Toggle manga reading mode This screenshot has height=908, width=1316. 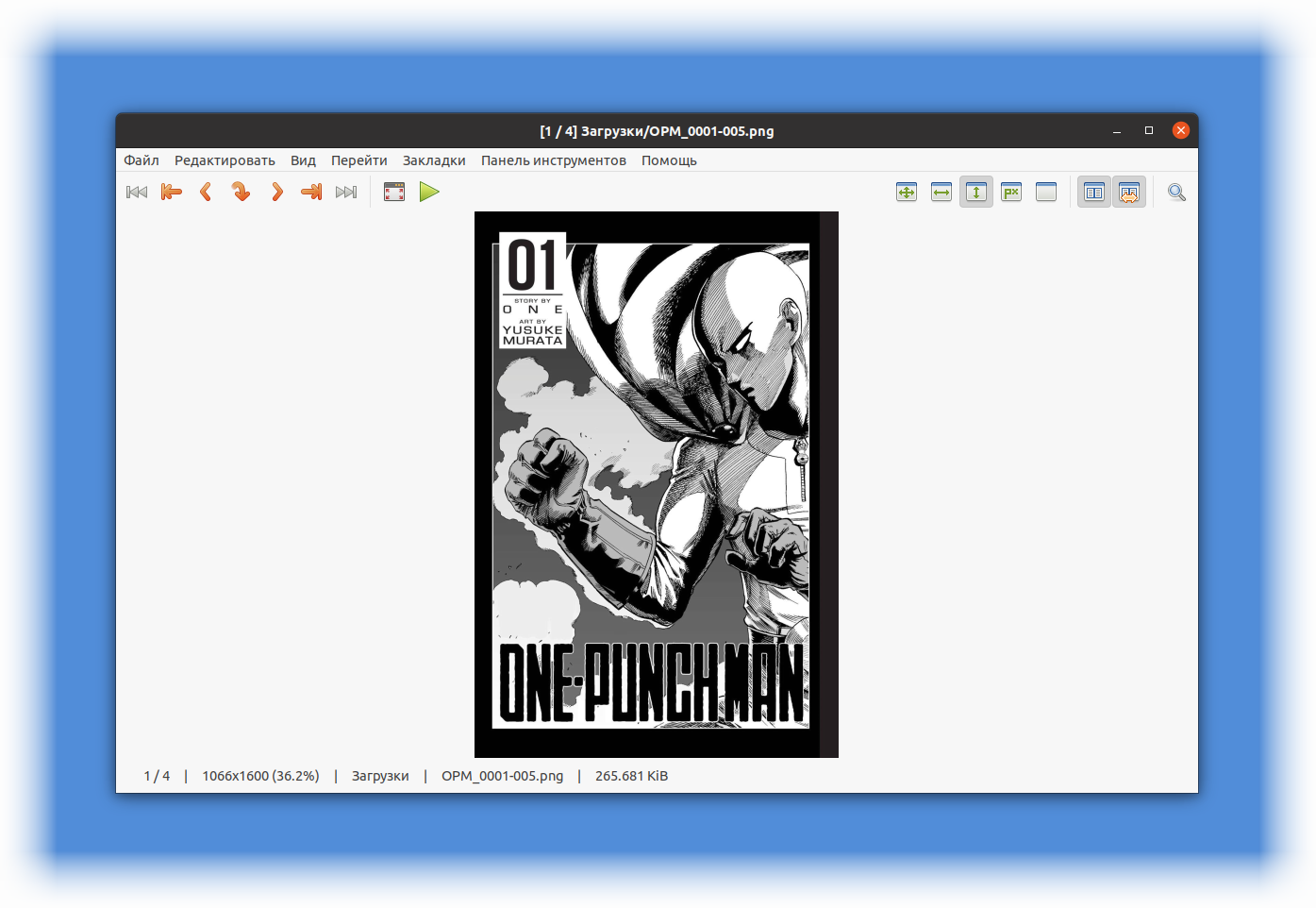1129,193
